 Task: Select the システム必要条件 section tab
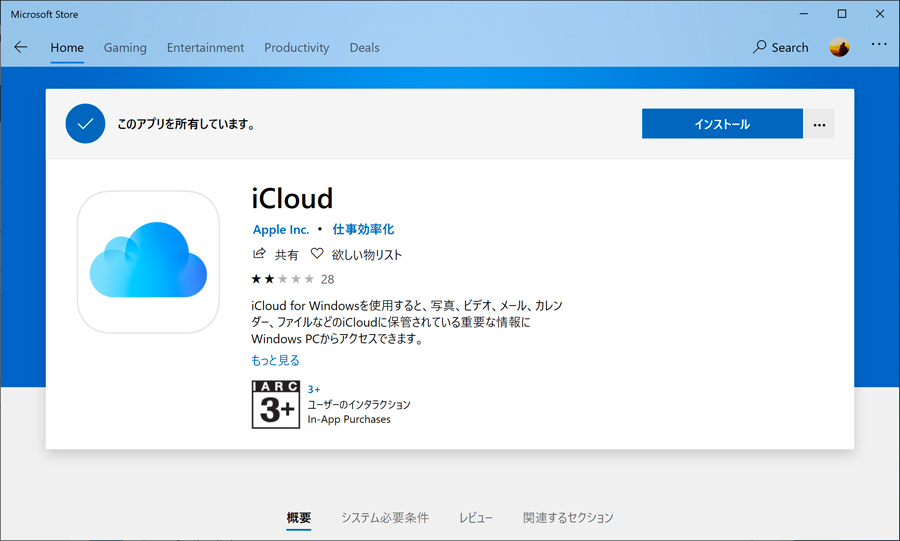click(384, 517)
